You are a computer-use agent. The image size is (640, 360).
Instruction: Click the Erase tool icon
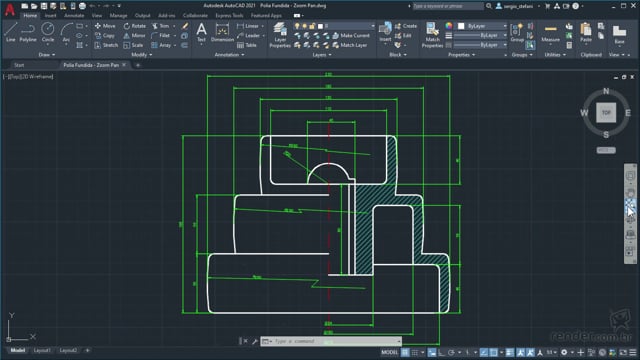pyautogui.click(x=185, y=26)
